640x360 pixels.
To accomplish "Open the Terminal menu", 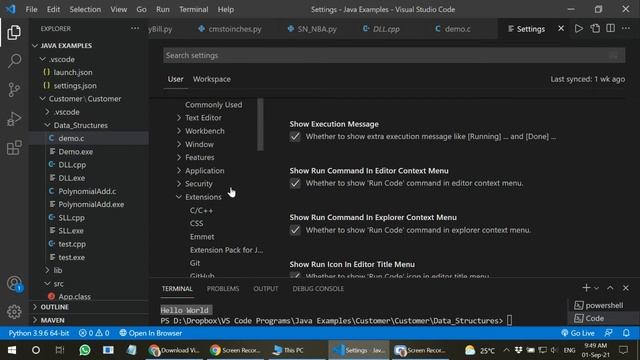I will tap(193, 9).
